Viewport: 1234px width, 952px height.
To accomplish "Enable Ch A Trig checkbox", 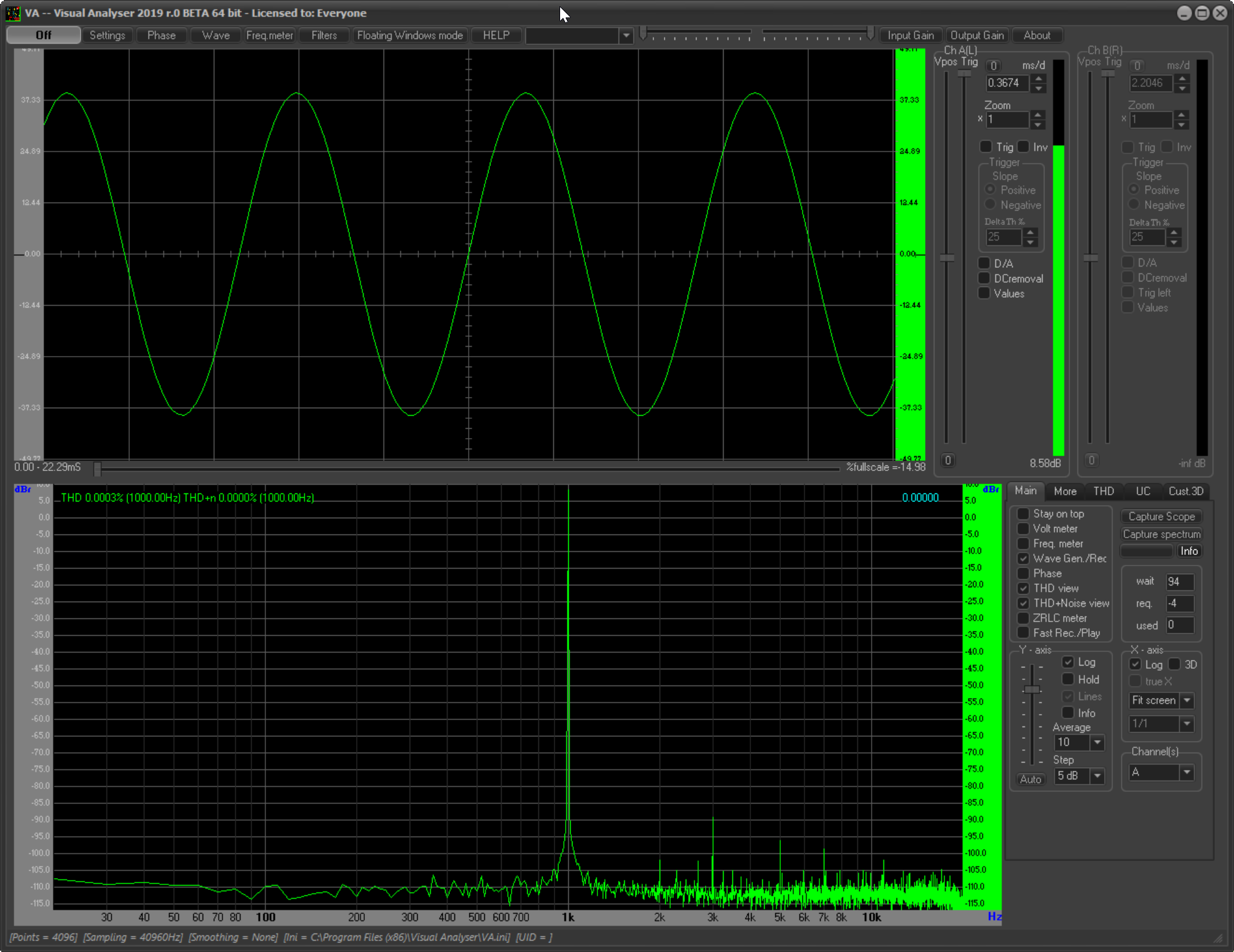I will [x=985, y=147].
